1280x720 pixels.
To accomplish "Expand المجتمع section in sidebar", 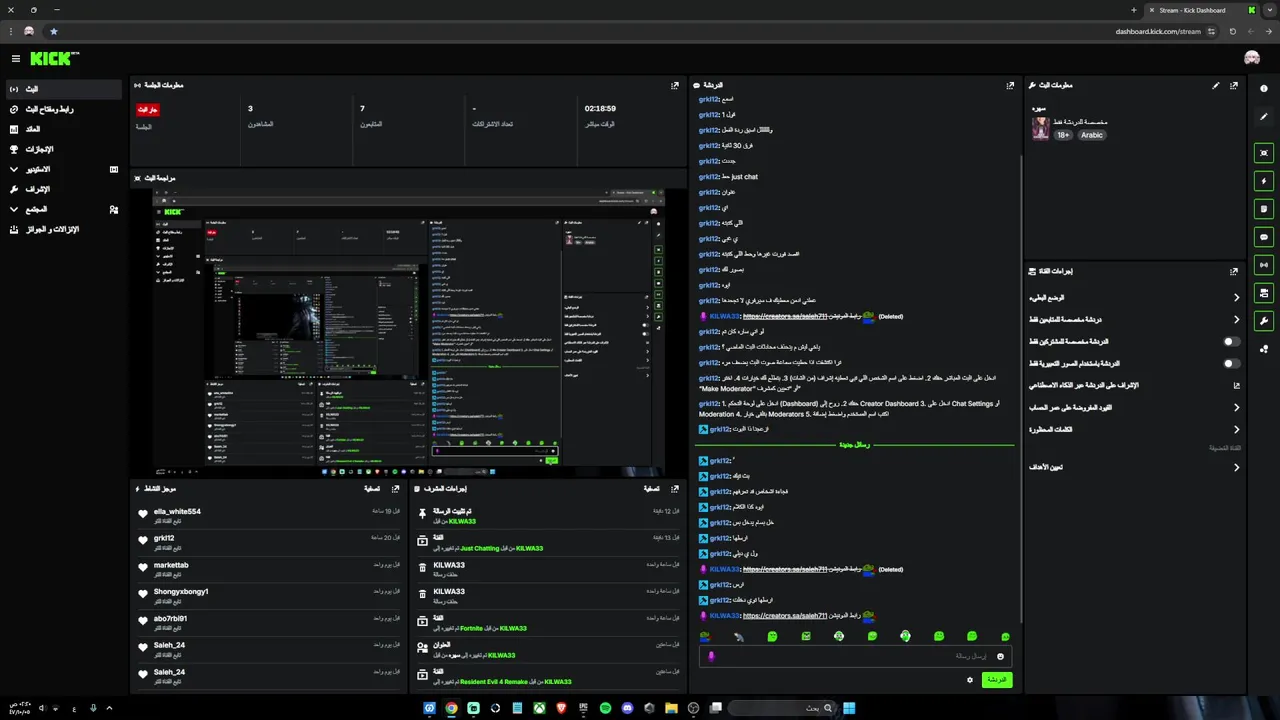I will 14,209.
